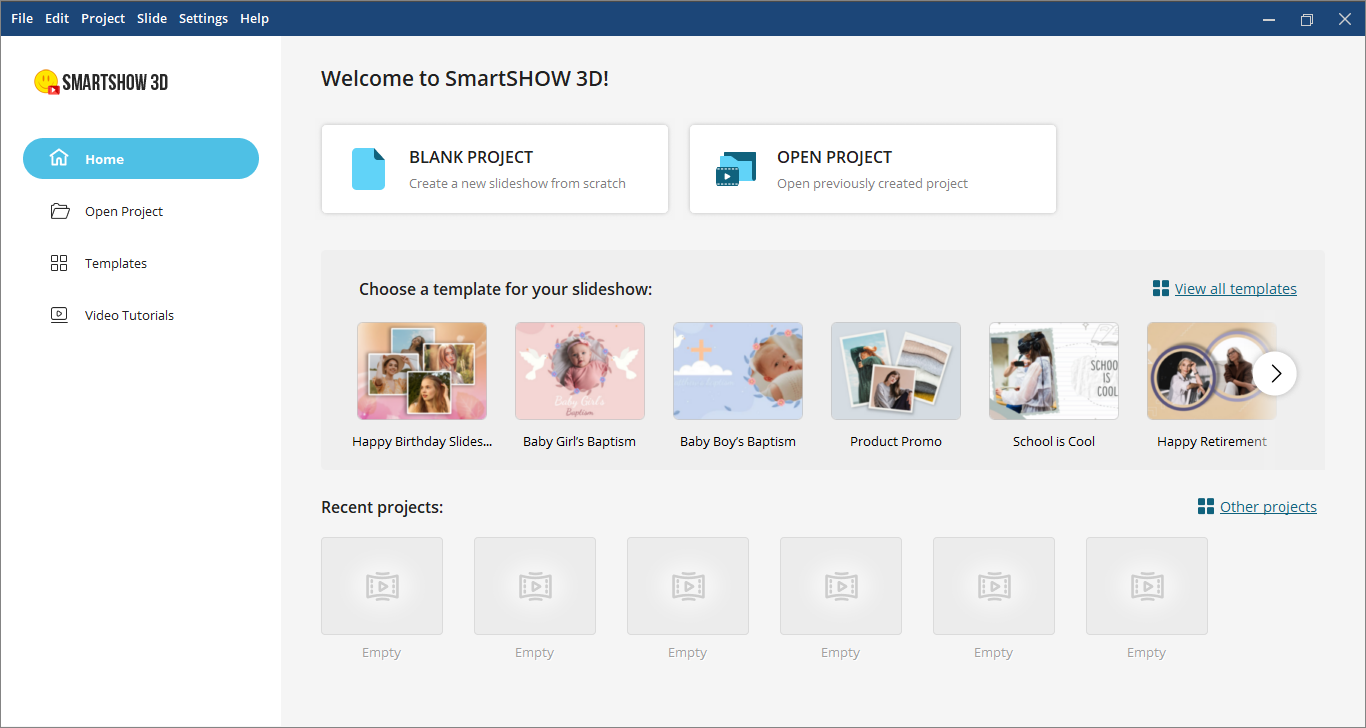Open the Edit menu
Screen dimensions: 1366x728
tap(57, 18)
